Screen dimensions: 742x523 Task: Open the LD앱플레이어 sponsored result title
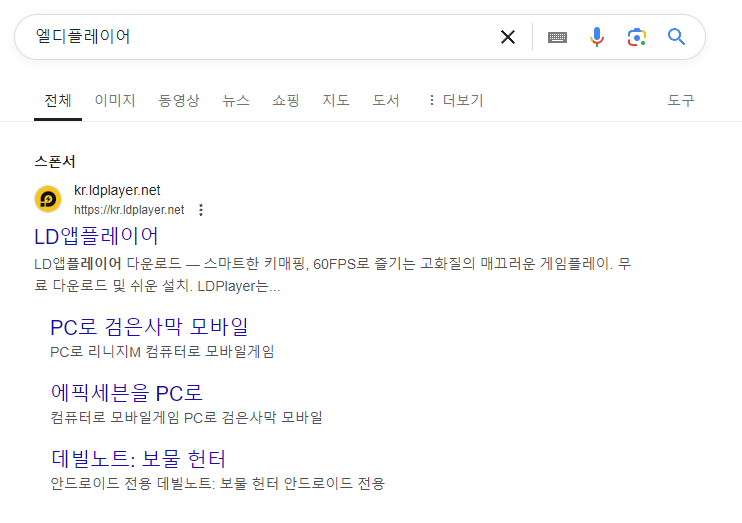pyautogui.click(x=97, y=236)
